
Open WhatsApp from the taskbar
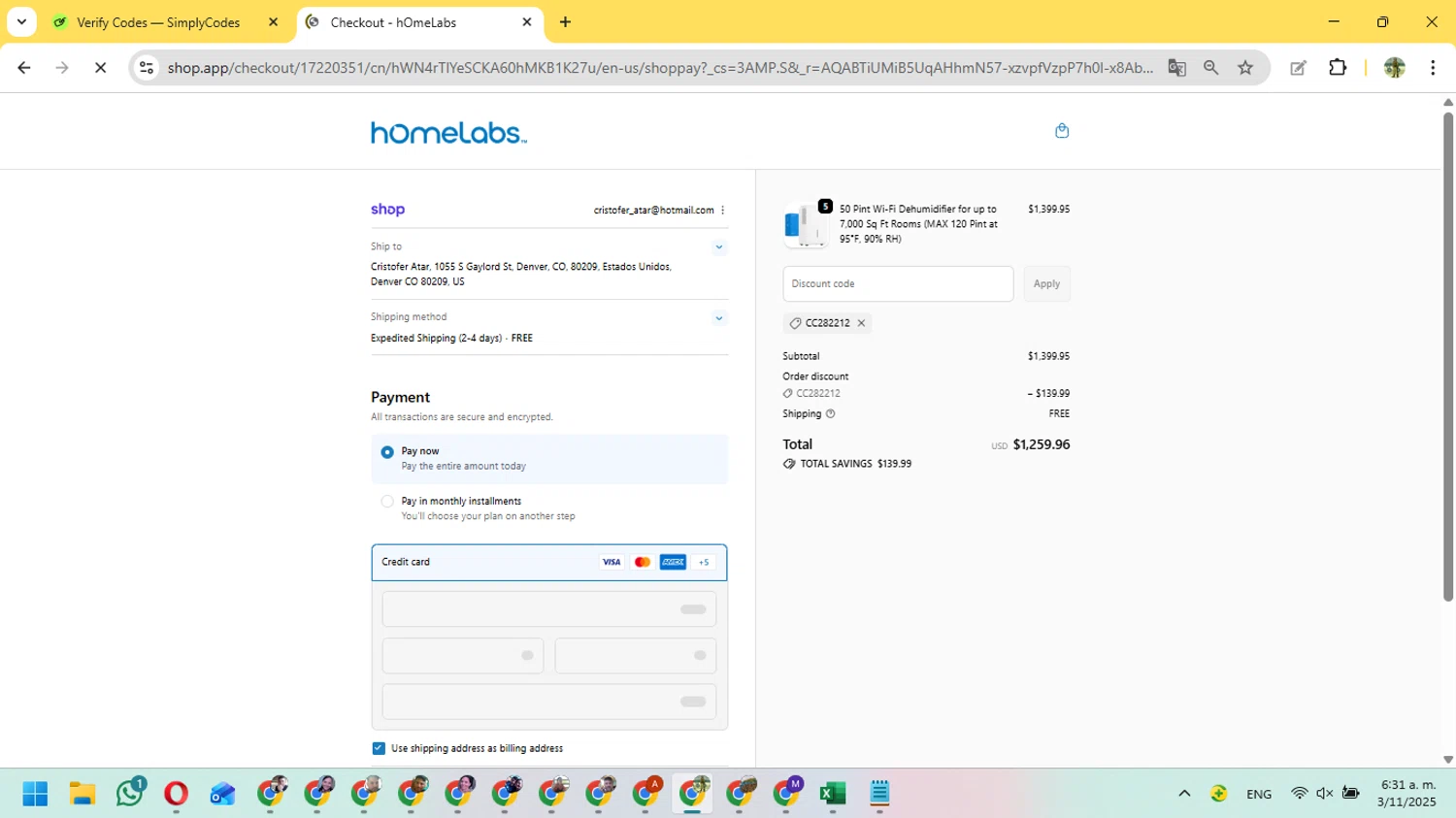[129, 794]
